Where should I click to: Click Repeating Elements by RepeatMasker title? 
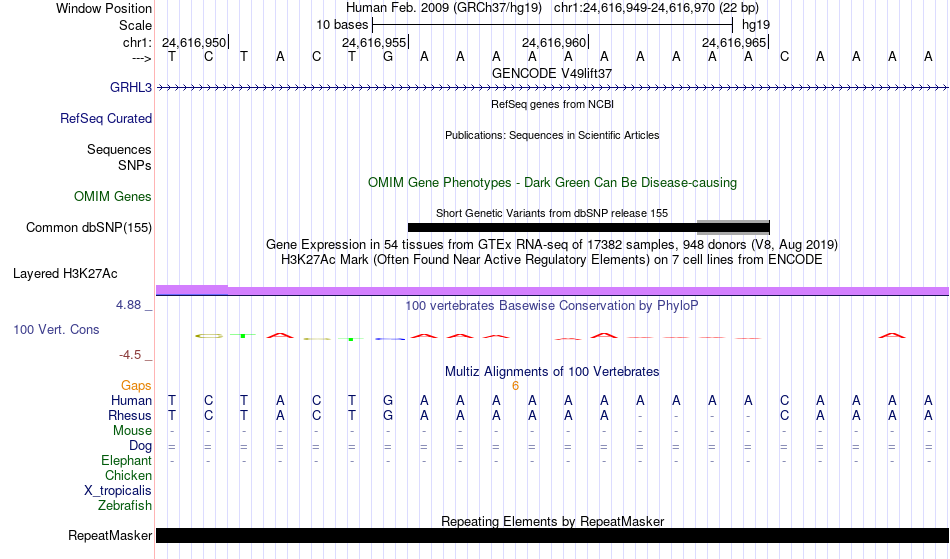(x=553, y=521)
